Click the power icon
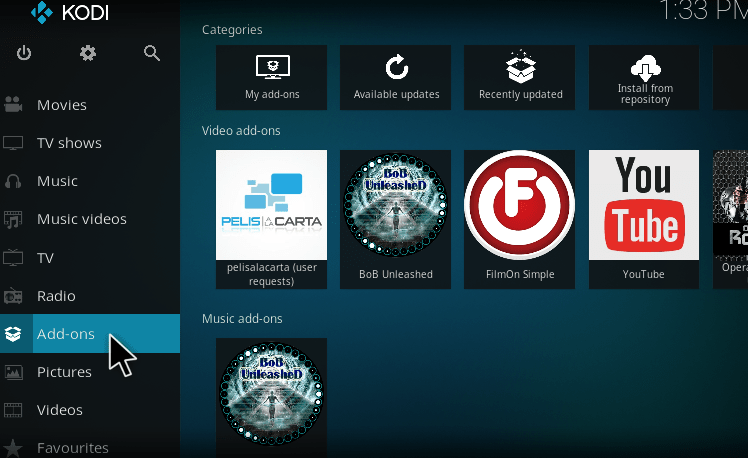Viewport: 748px width, 458px height. [x=24, y=53]
